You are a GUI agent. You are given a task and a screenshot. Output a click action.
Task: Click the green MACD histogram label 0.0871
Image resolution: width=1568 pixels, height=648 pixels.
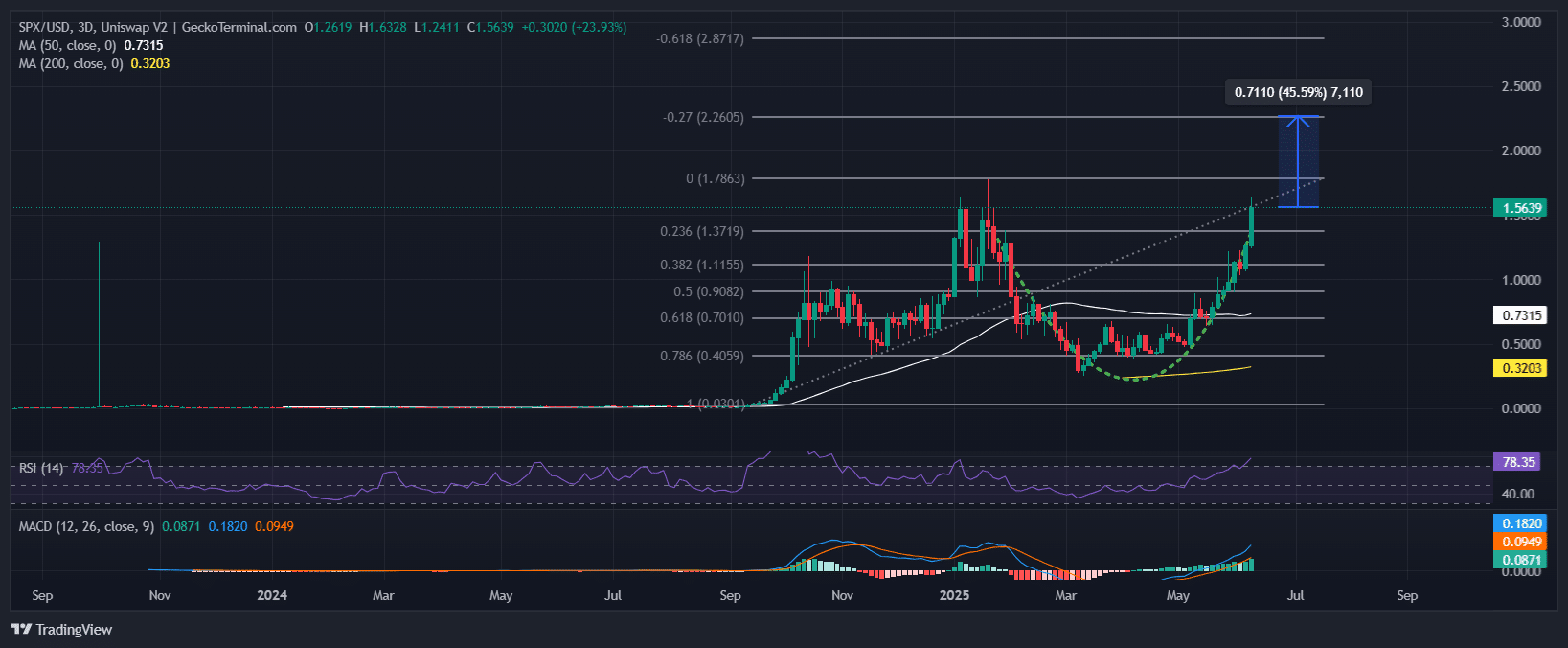point(1521,560)
